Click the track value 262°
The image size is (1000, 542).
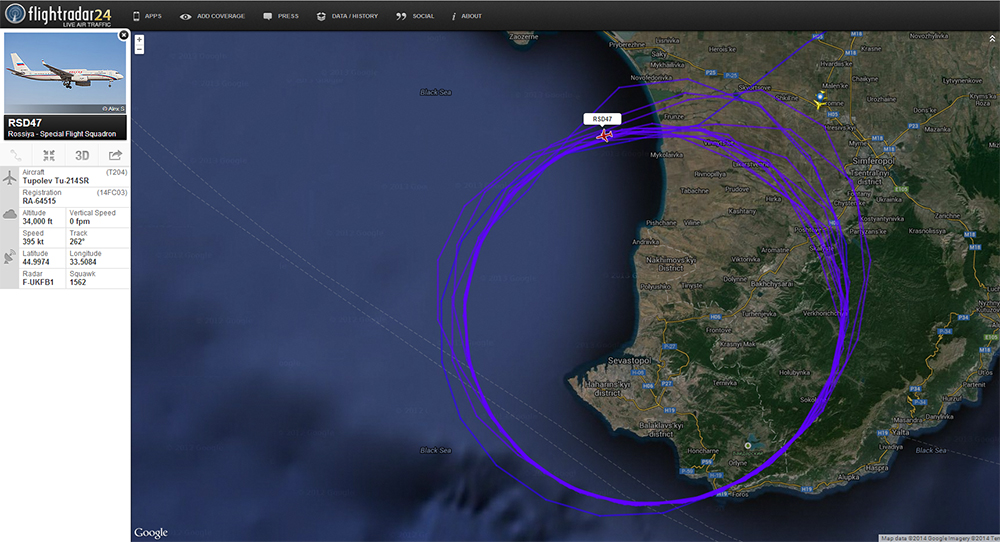(x=77, y=242)
